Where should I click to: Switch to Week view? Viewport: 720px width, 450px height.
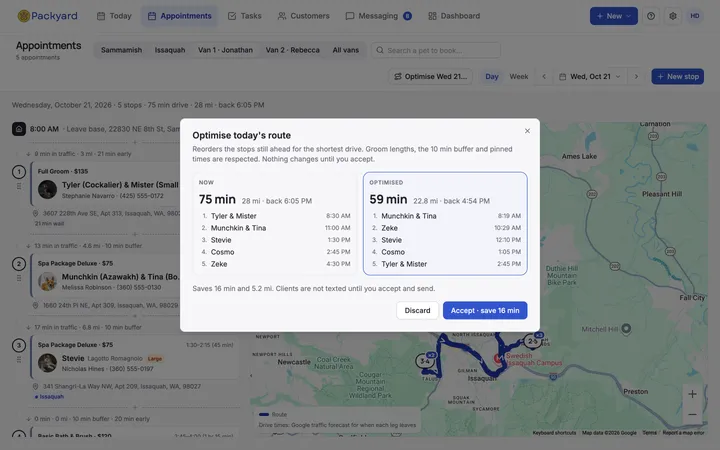[x=519, y=77]
